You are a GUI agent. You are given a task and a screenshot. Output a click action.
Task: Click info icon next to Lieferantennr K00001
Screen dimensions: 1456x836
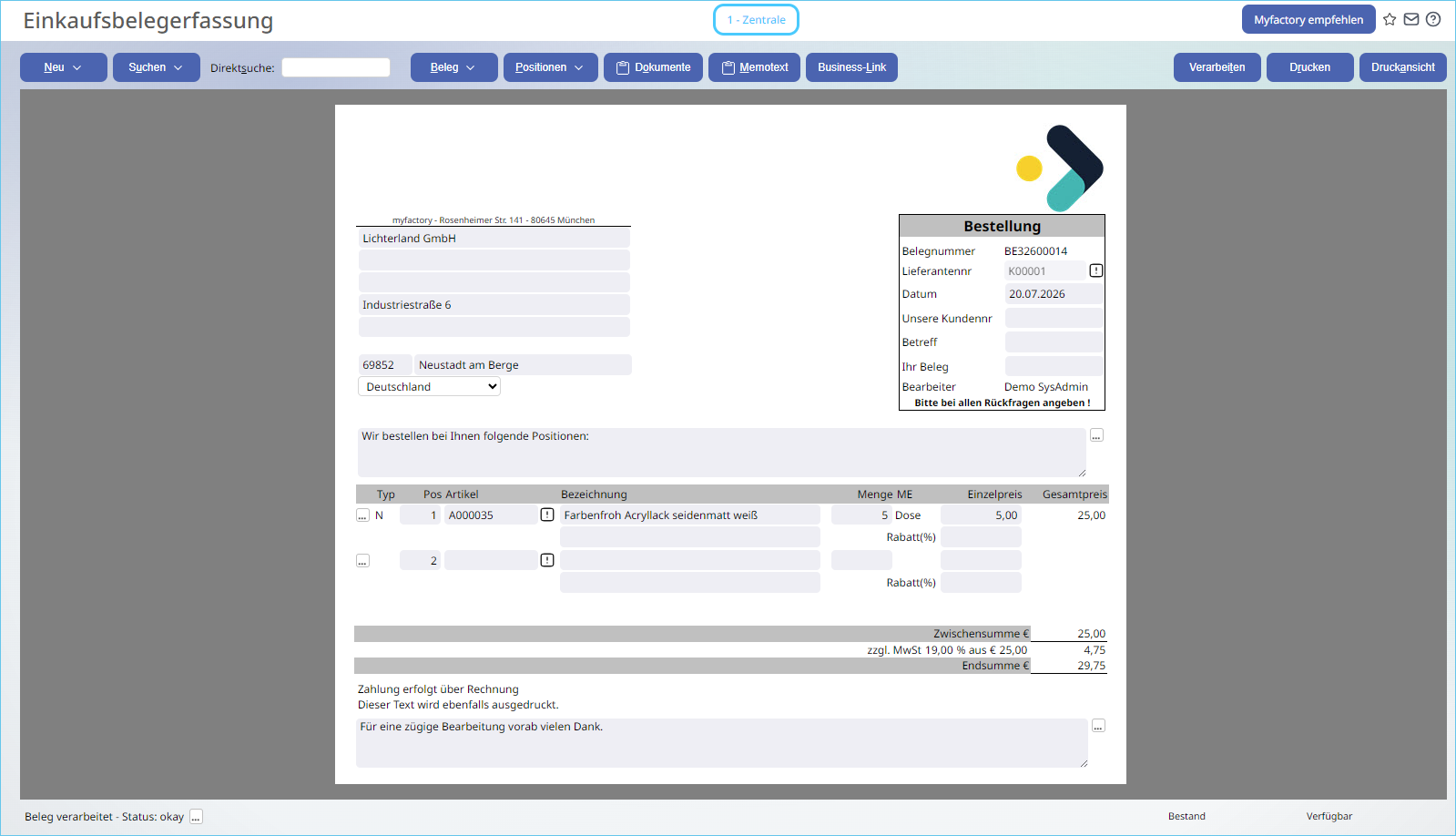1096,270
